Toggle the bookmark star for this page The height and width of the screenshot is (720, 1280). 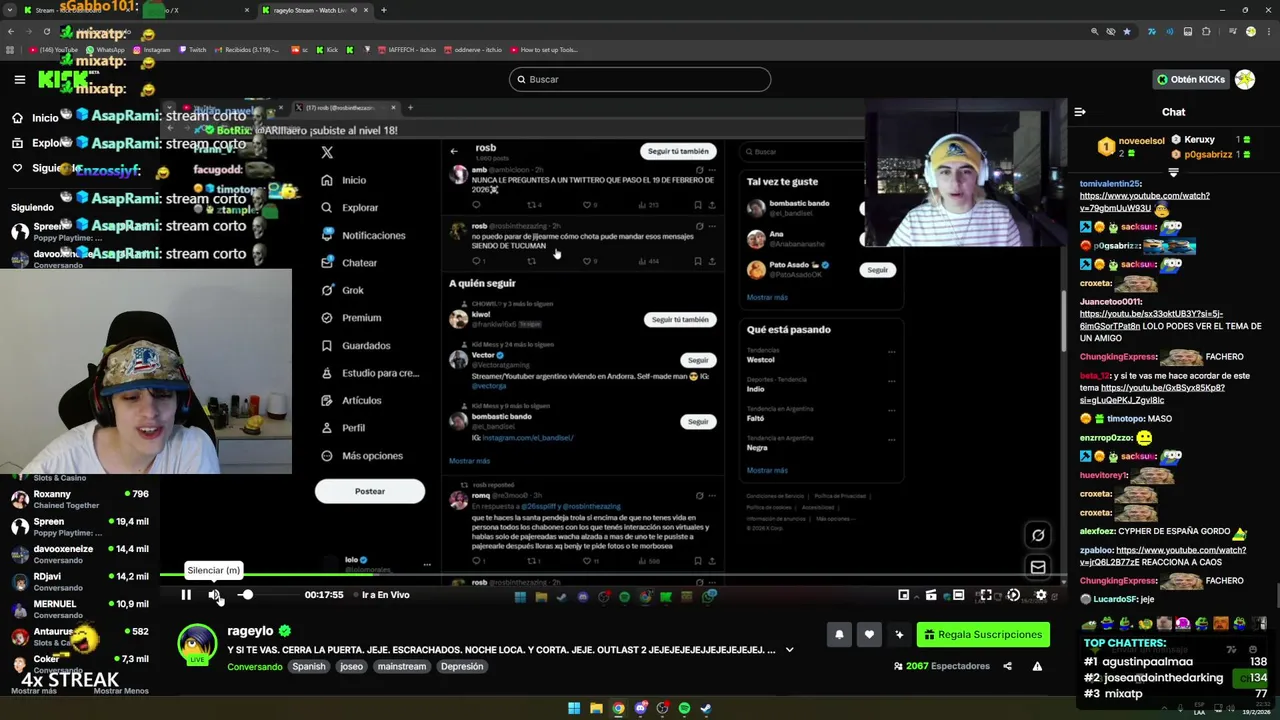pos(1127,31)
